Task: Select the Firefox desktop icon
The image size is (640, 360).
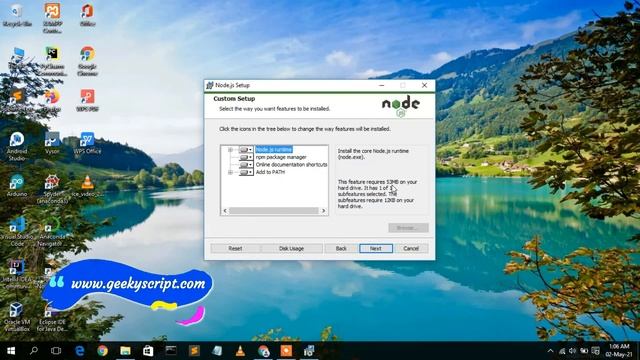Action: tap(52, 100)
